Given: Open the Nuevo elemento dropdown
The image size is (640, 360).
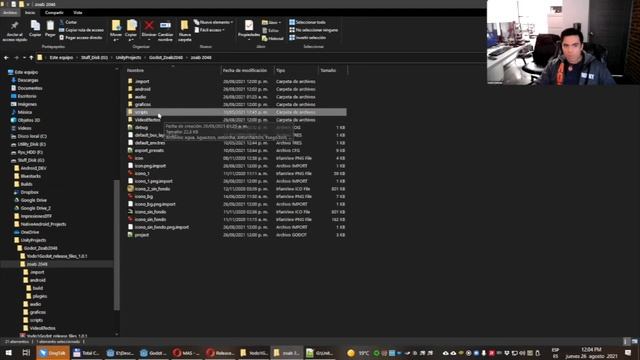Looking at the screenshot, I should tap(213, 22).
